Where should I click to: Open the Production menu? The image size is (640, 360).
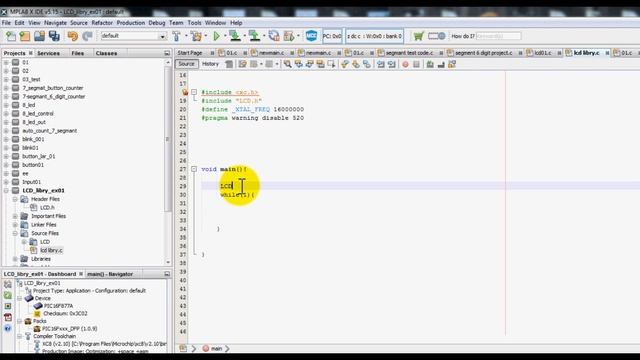coord(131,23)
